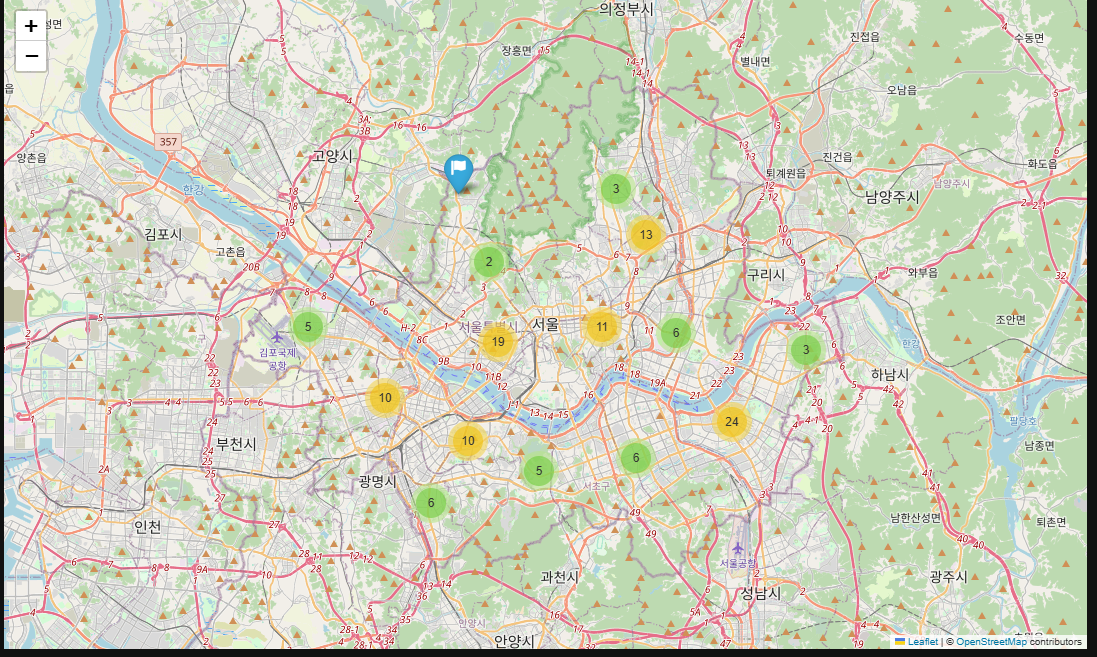
Task: Select the green cluster 5 near Gimpo airport
Action: [x=308, y=327]
